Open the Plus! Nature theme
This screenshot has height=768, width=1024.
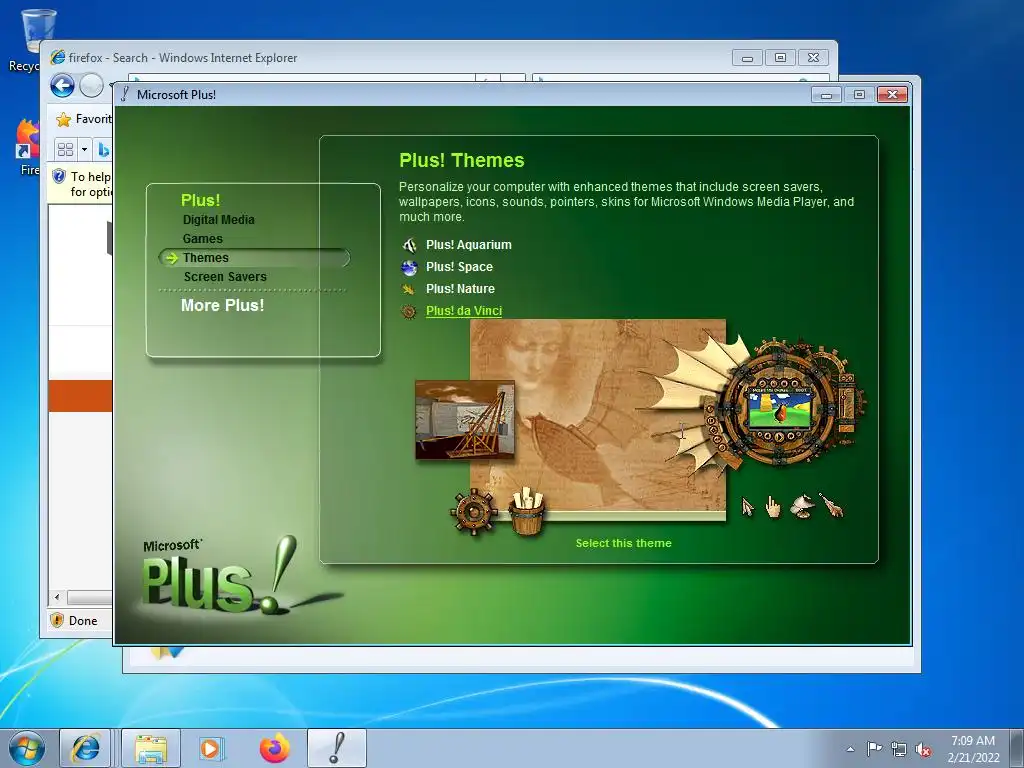[x=460, y=289]
